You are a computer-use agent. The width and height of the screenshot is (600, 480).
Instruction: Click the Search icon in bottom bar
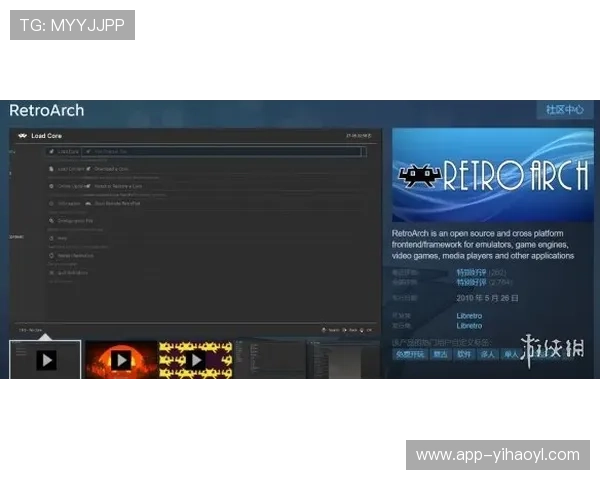[323, 329]
